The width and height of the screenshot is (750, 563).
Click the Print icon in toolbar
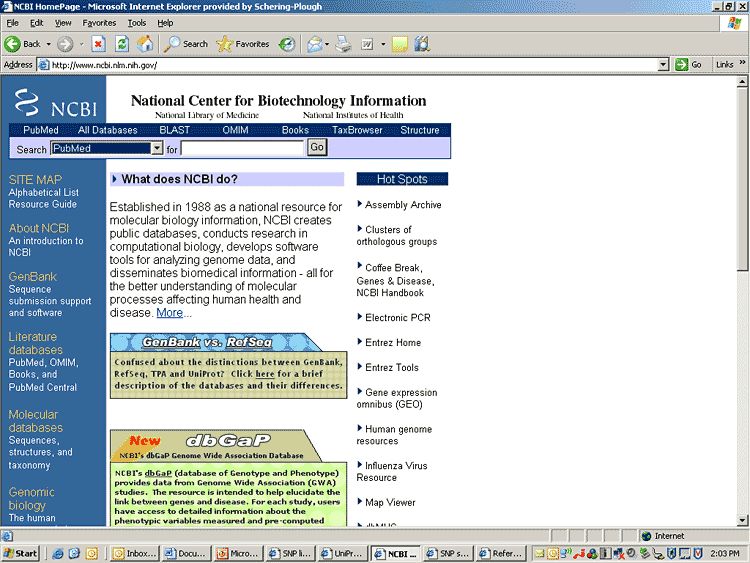pyautogui.click(x=343, y=44)
